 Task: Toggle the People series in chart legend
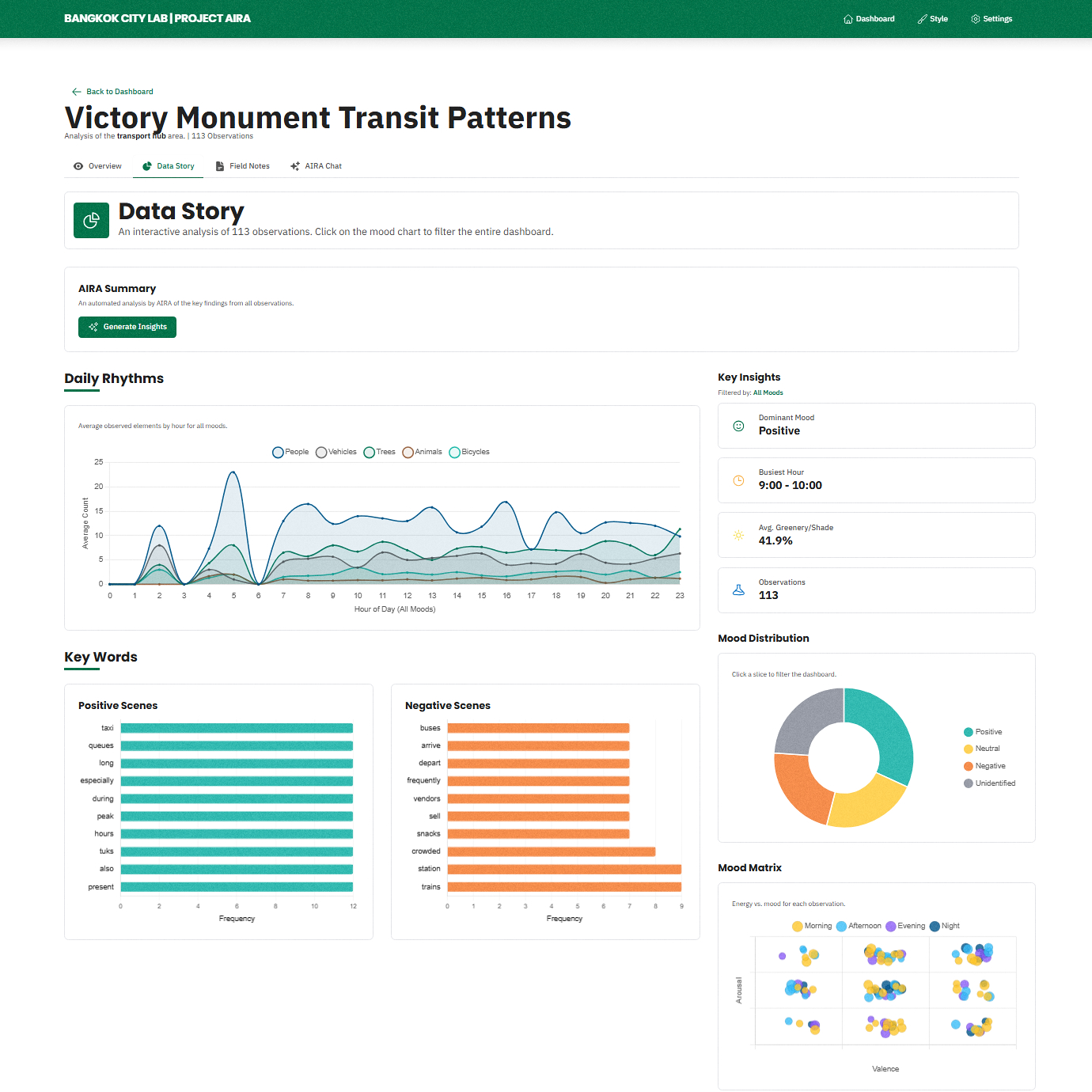[290, 452]
